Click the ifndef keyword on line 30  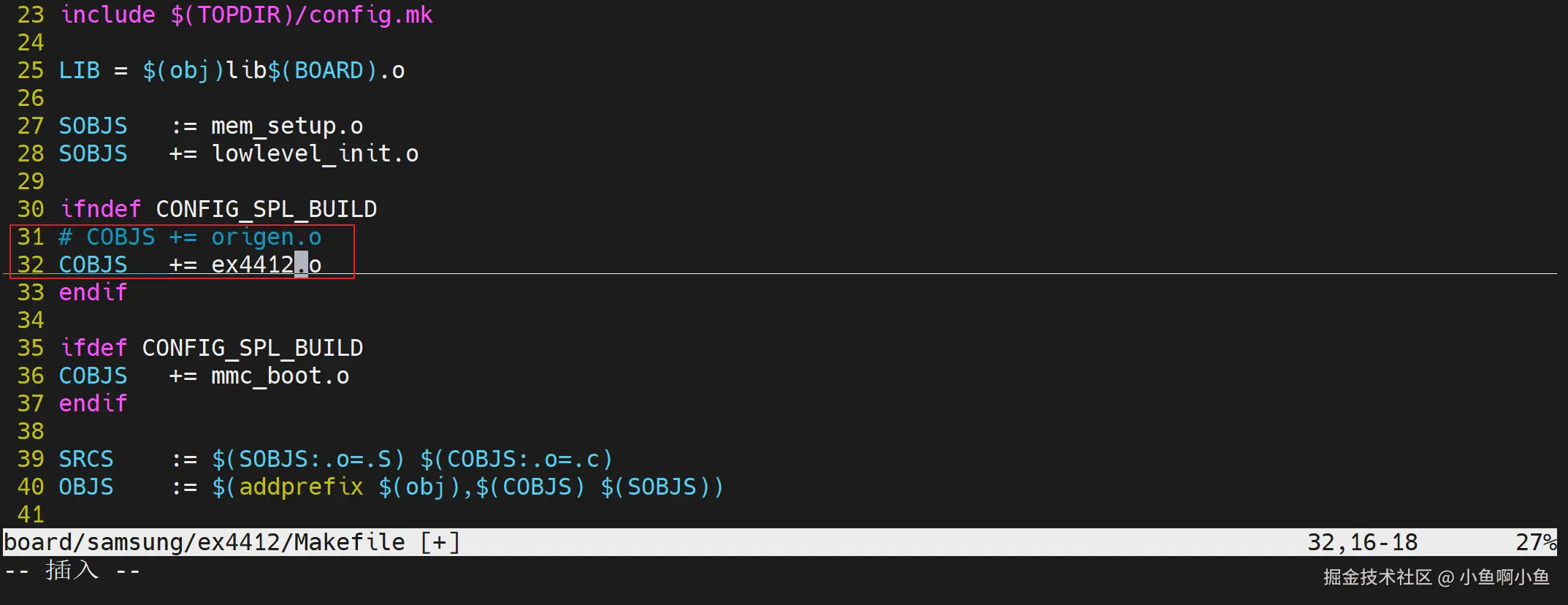pos(100,209)
